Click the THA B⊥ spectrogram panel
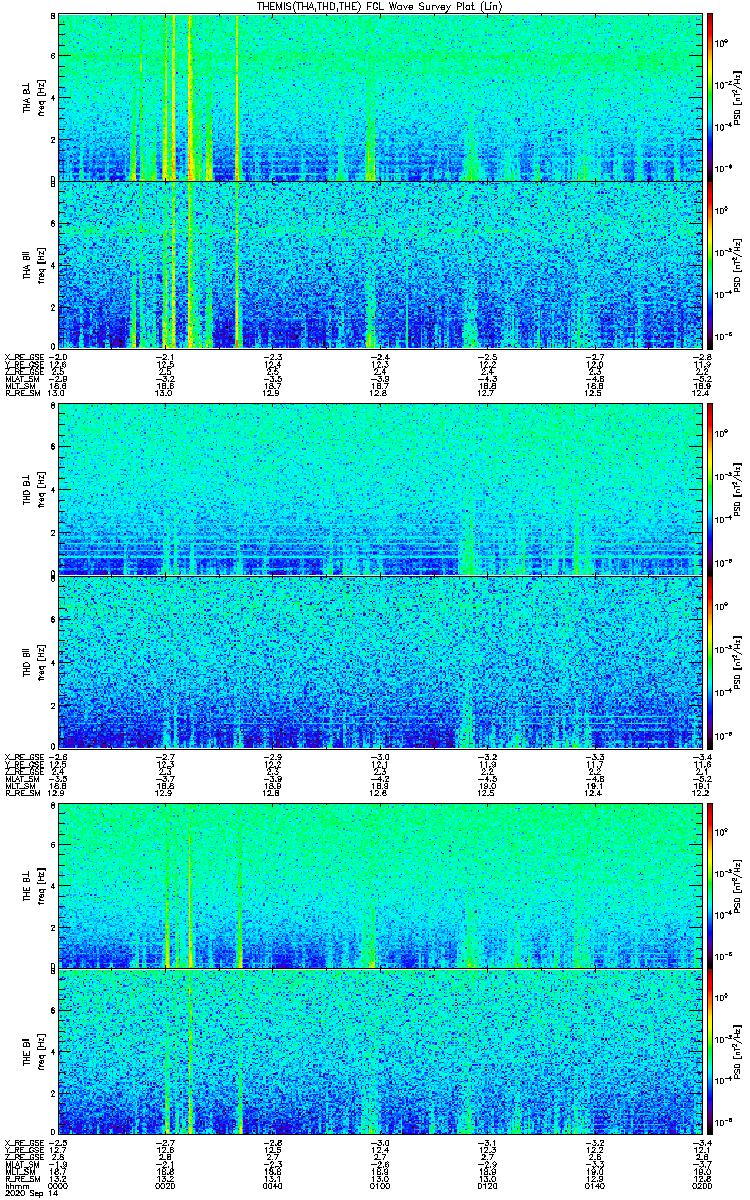This screenshot has width=750, height=1200. pos(379,97)
